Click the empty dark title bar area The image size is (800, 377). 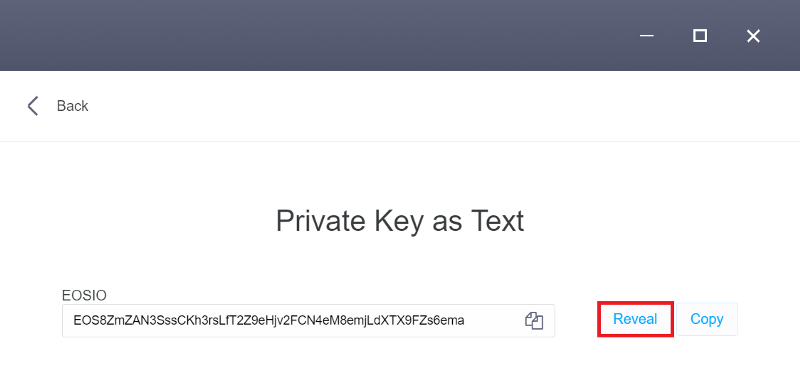click(x=306, y=36)
